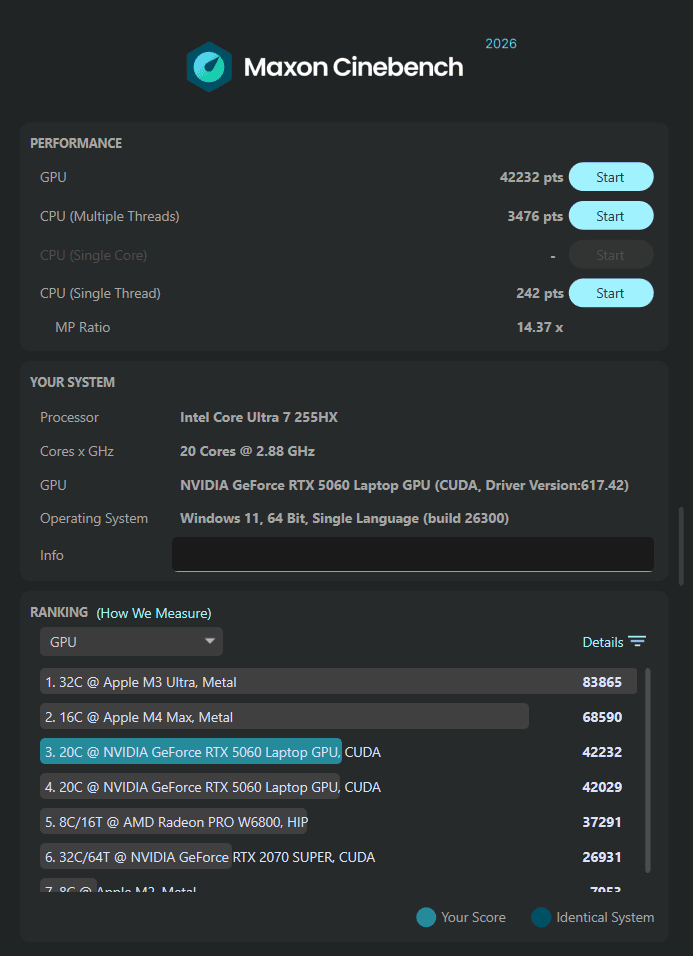The width and height of the screenshot is (693, 956).
Task: Select ranking entry Apple M3 Ultra, Metal
Action: [x=338, y=682]
